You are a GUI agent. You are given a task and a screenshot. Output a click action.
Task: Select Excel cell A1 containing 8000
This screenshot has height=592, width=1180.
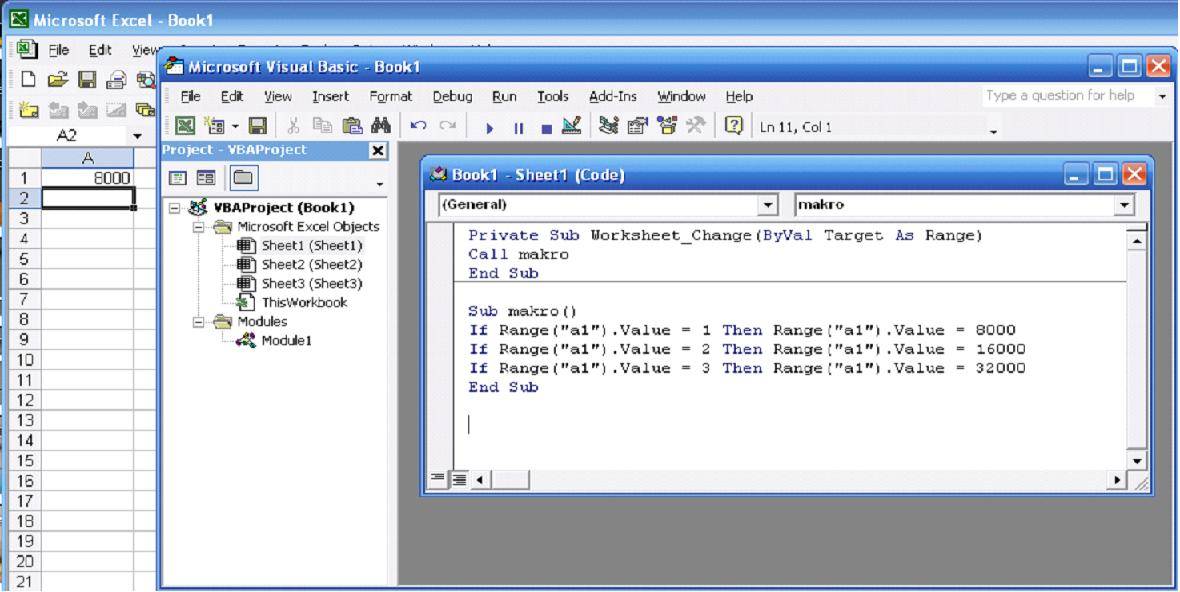87,178
